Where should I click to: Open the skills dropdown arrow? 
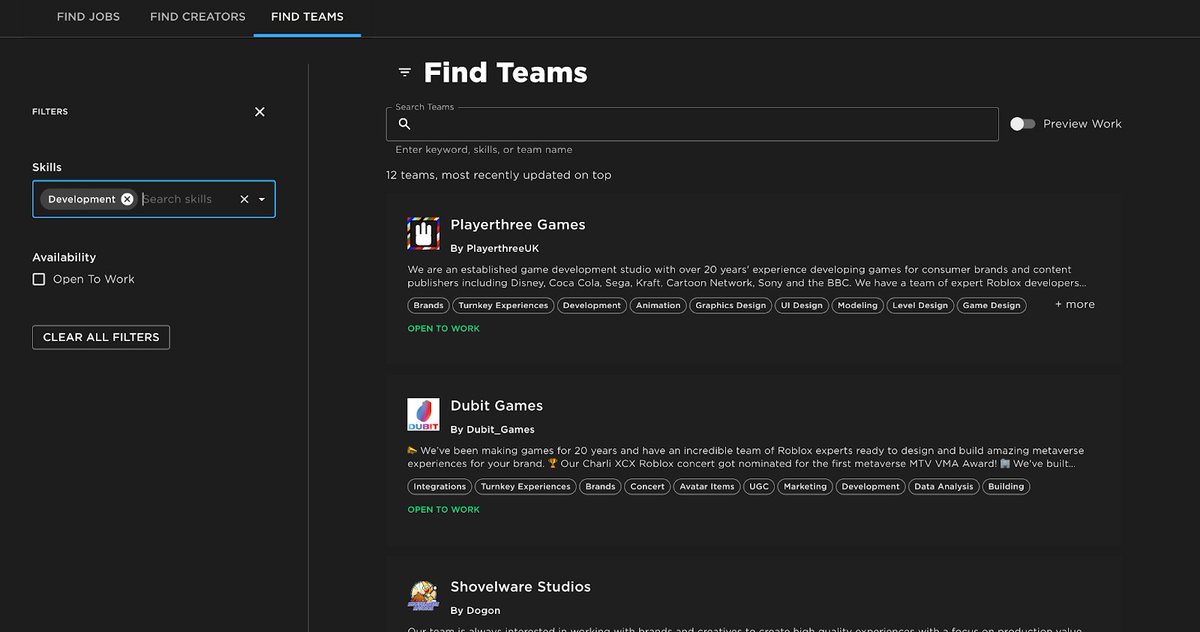point(261,198)
